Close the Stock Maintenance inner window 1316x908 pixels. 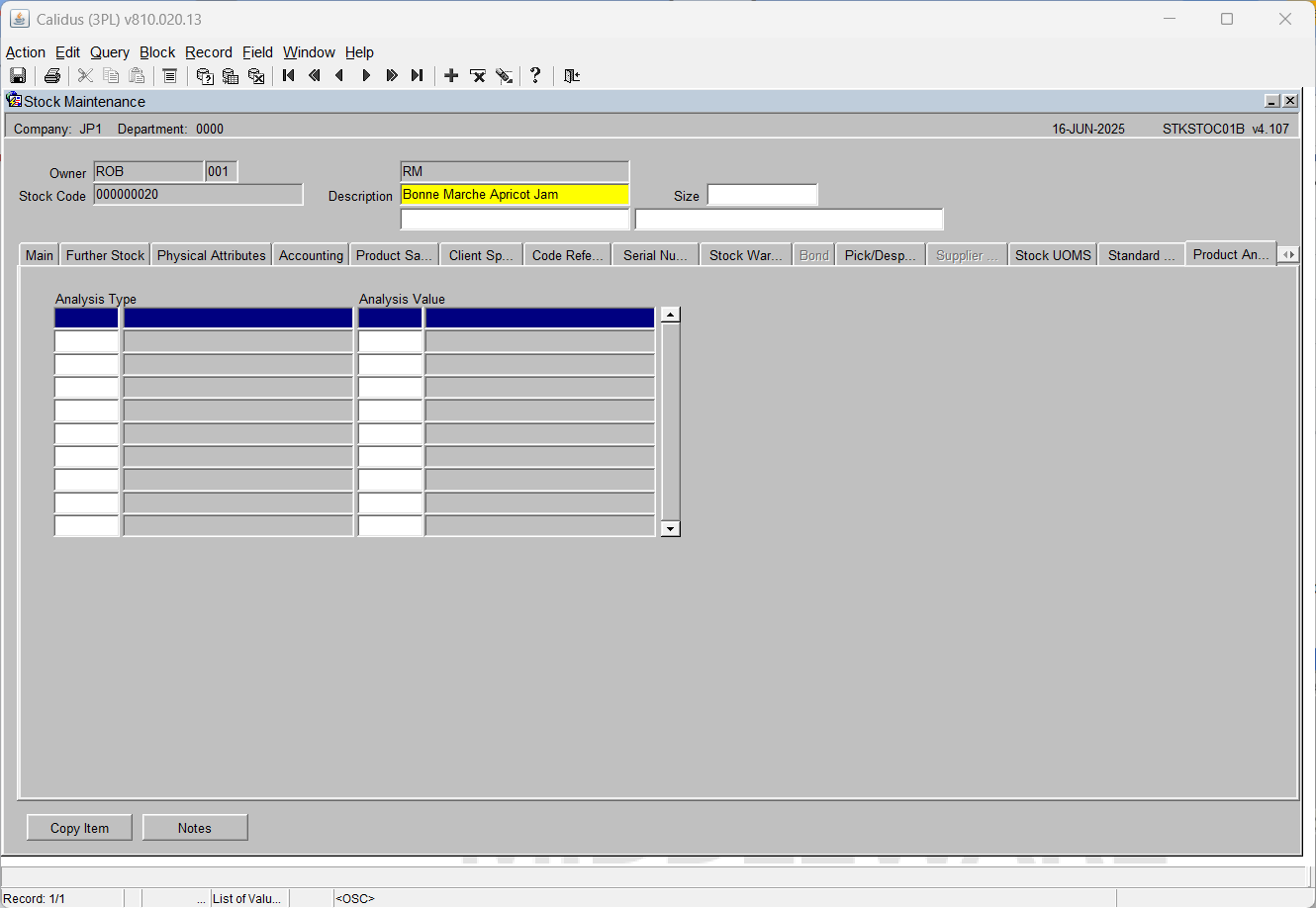(1290, 101)
